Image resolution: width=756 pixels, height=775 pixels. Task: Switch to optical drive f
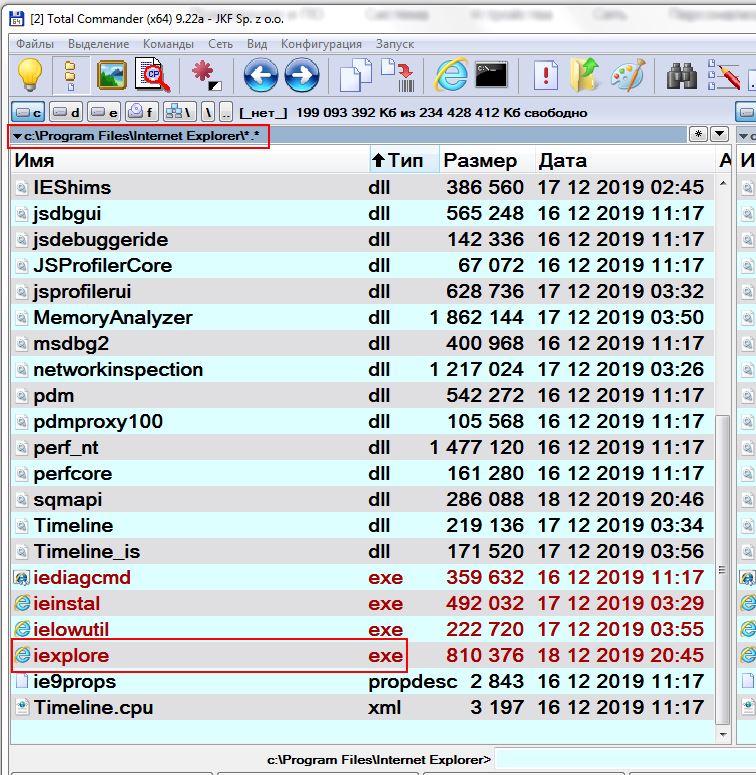(x=142, y=113)
